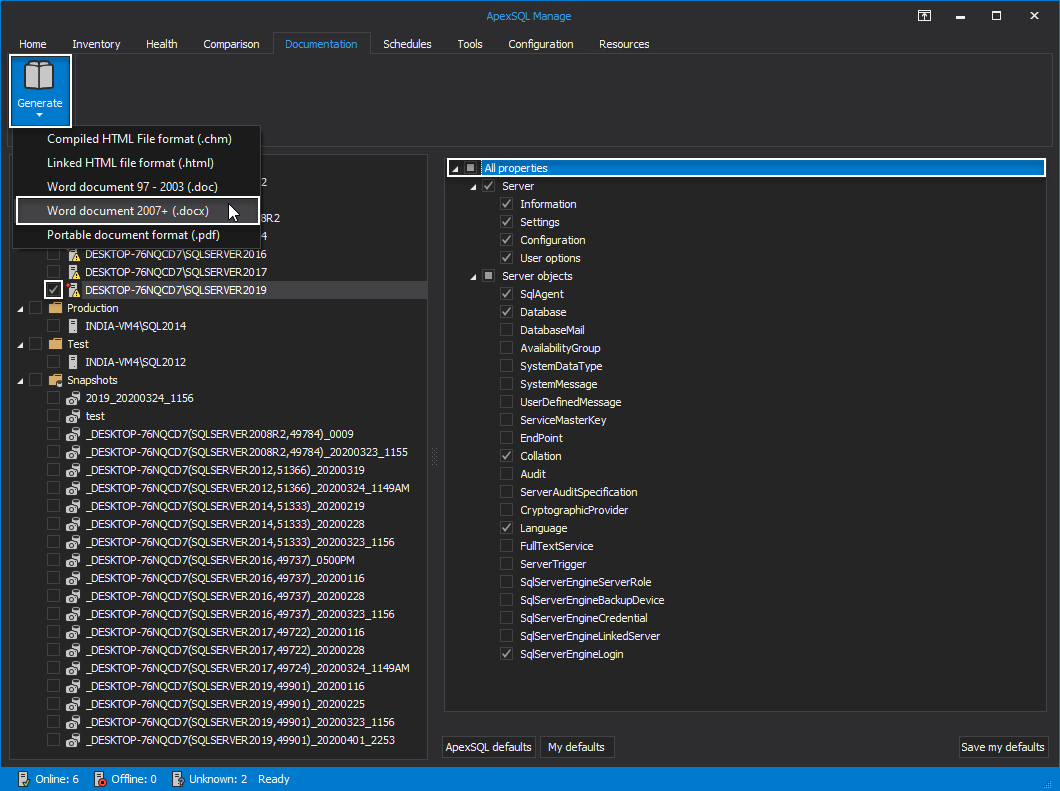Click the server icon for DESKTOP-76NQCD7\SQLSERVER2019

point(74,290)
